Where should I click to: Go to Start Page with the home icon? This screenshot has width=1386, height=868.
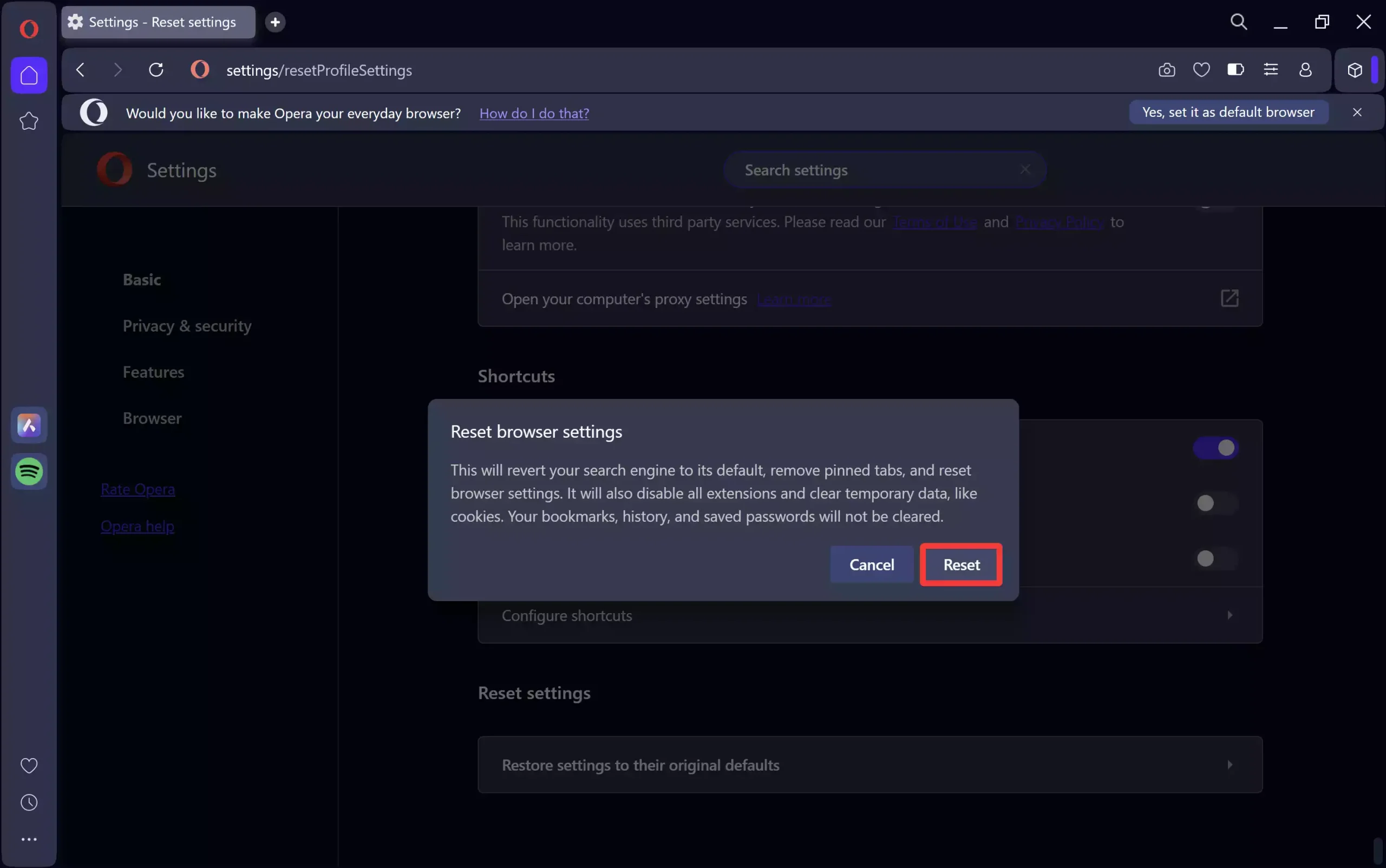[29, 75]
